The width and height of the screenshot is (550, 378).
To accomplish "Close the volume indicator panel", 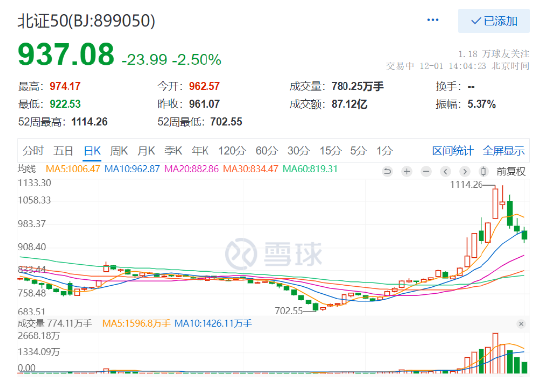I will pyautogui.click(x=521, y=324).
